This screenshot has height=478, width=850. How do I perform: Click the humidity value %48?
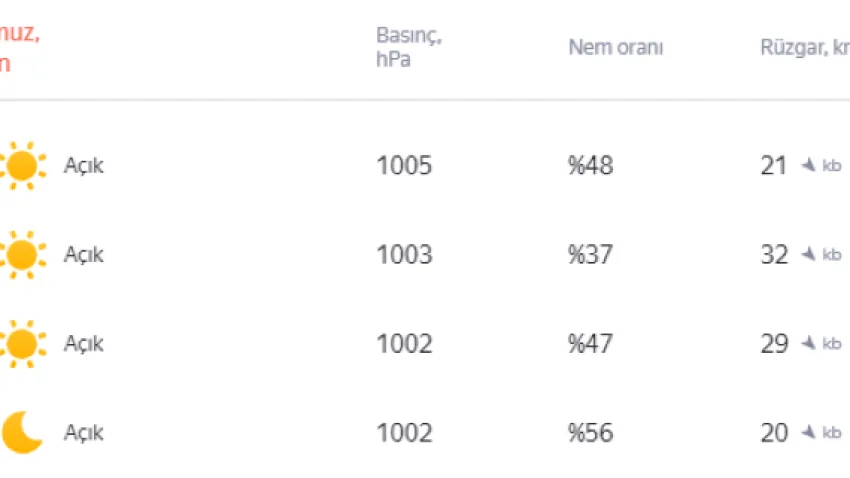tap(590, 166)
